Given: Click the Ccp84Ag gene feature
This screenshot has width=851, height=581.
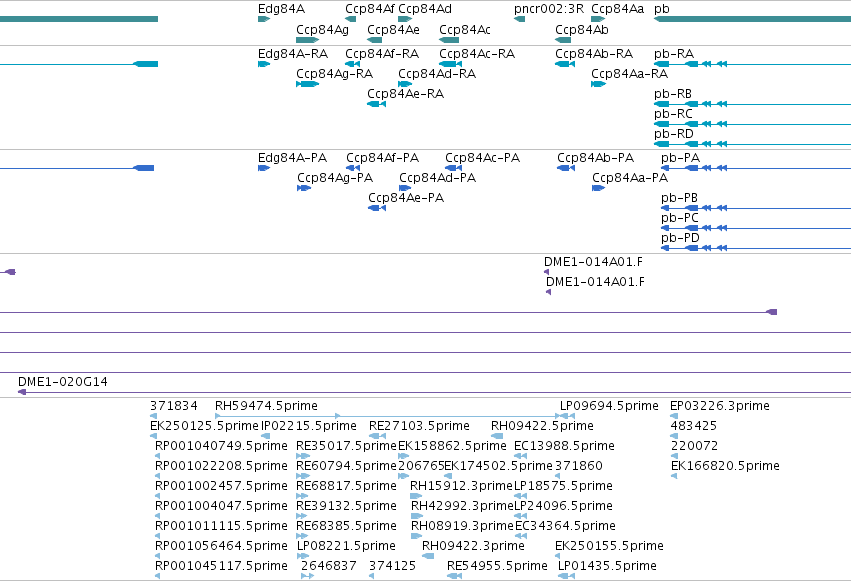Looking at the screenshot, I should coord(307,40).
